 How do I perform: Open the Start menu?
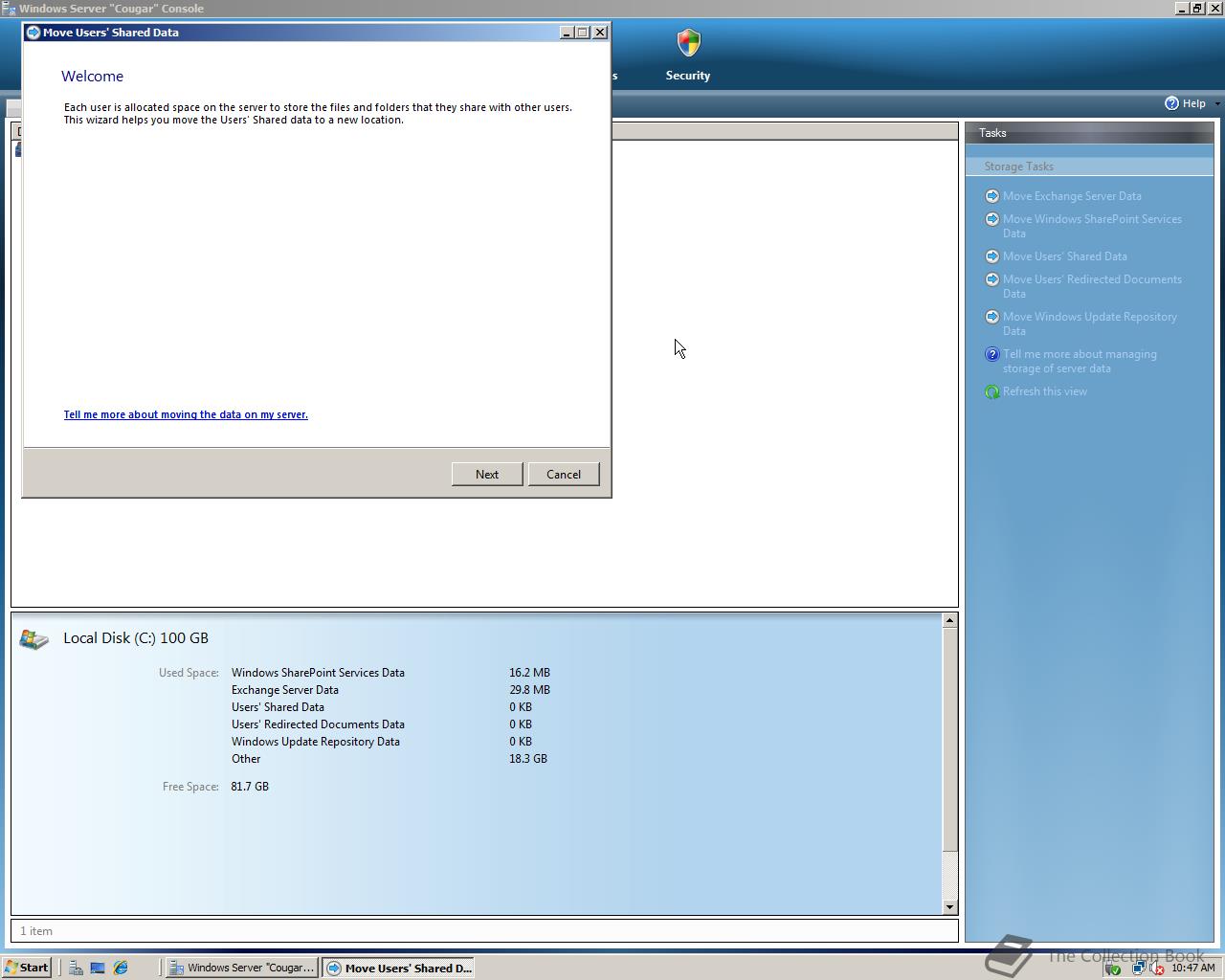click(27, 968)
